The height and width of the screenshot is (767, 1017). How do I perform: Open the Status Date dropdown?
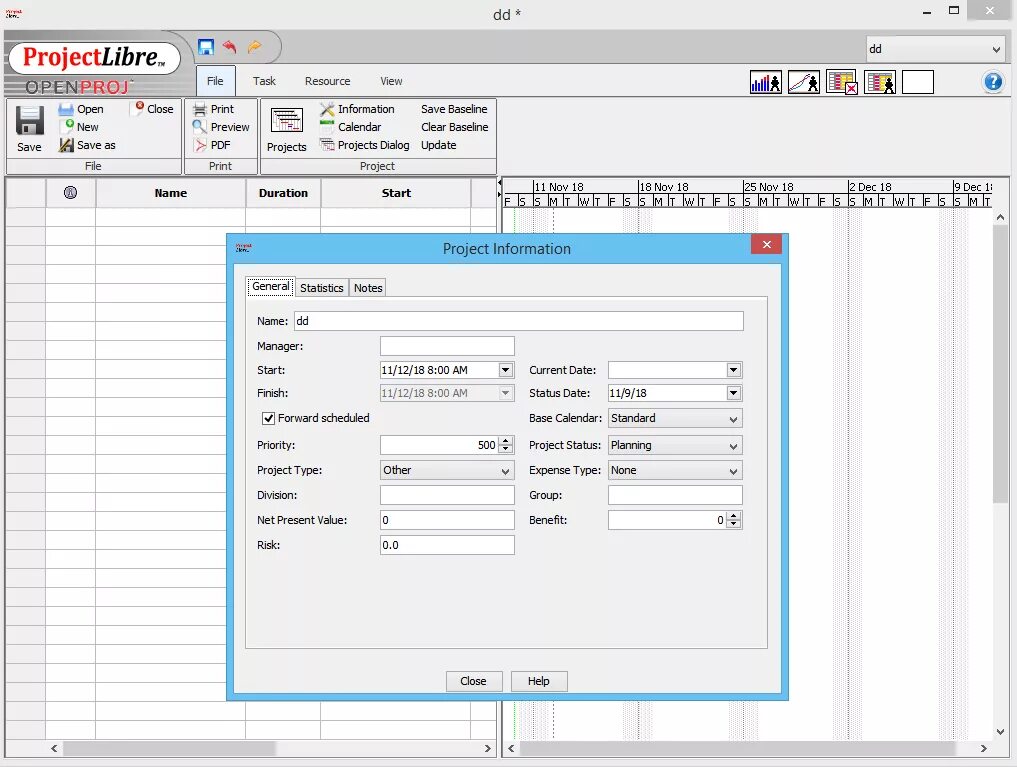point(734,393)
